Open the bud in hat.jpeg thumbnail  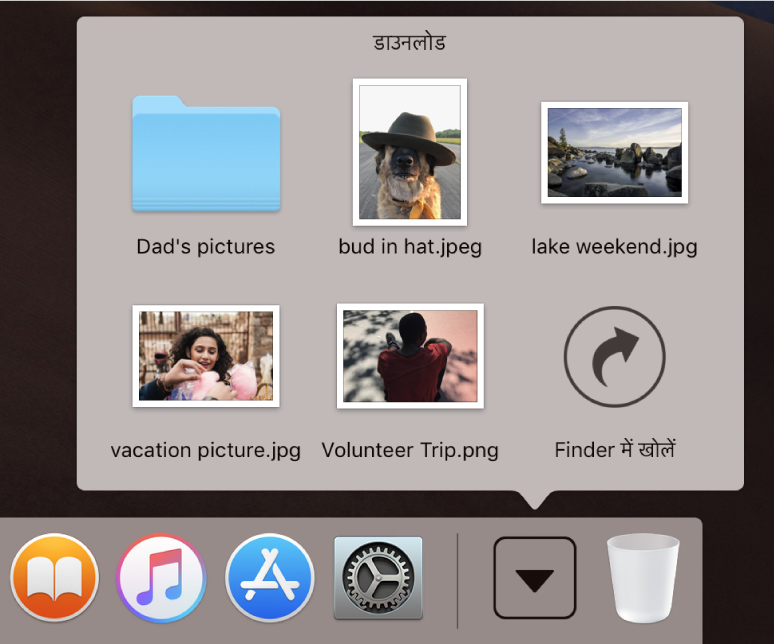410,152
